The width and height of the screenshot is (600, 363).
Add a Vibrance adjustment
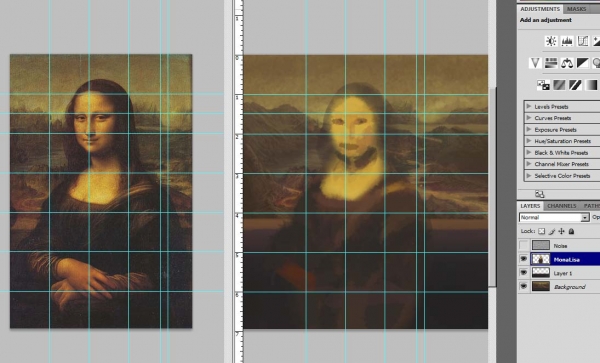pyautogui.click(x=535, y=63)
